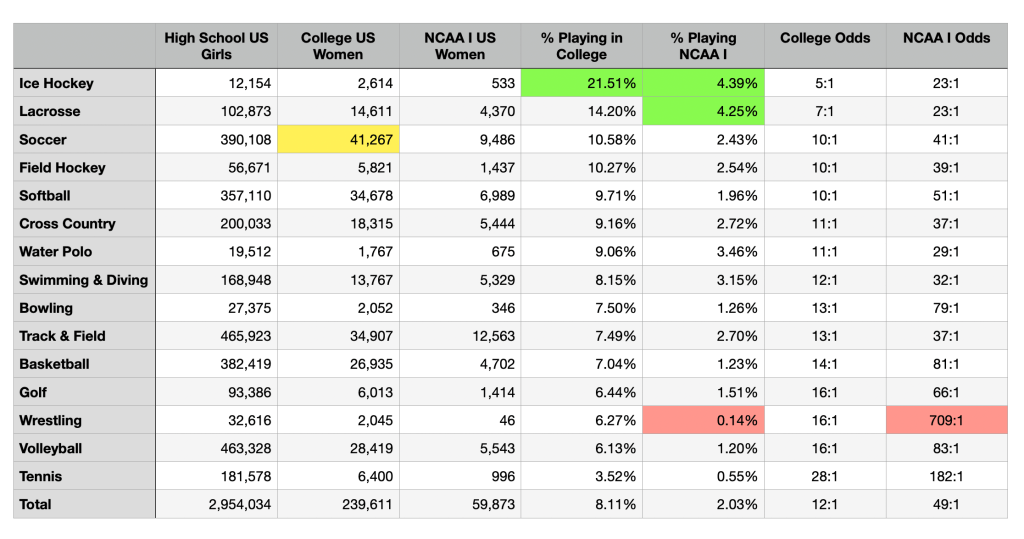This screenshot has height=539, width=1024.
Task: Click the Tennis 182:1 NCAA I odds cell
Action: (946, 476)
